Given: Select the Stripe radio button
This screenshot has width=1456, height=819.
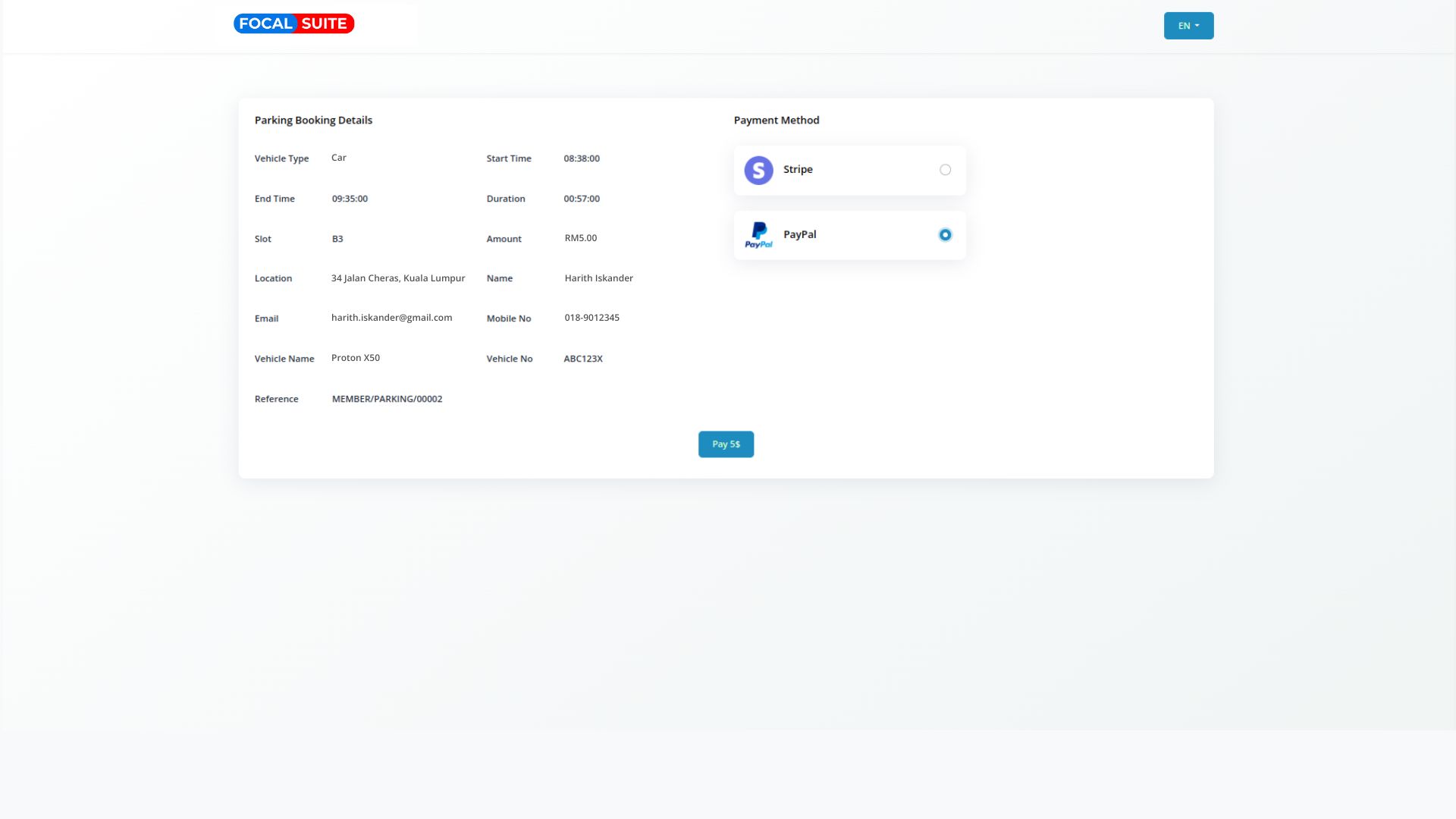Looking at the screenshot, I should [945, 170].
